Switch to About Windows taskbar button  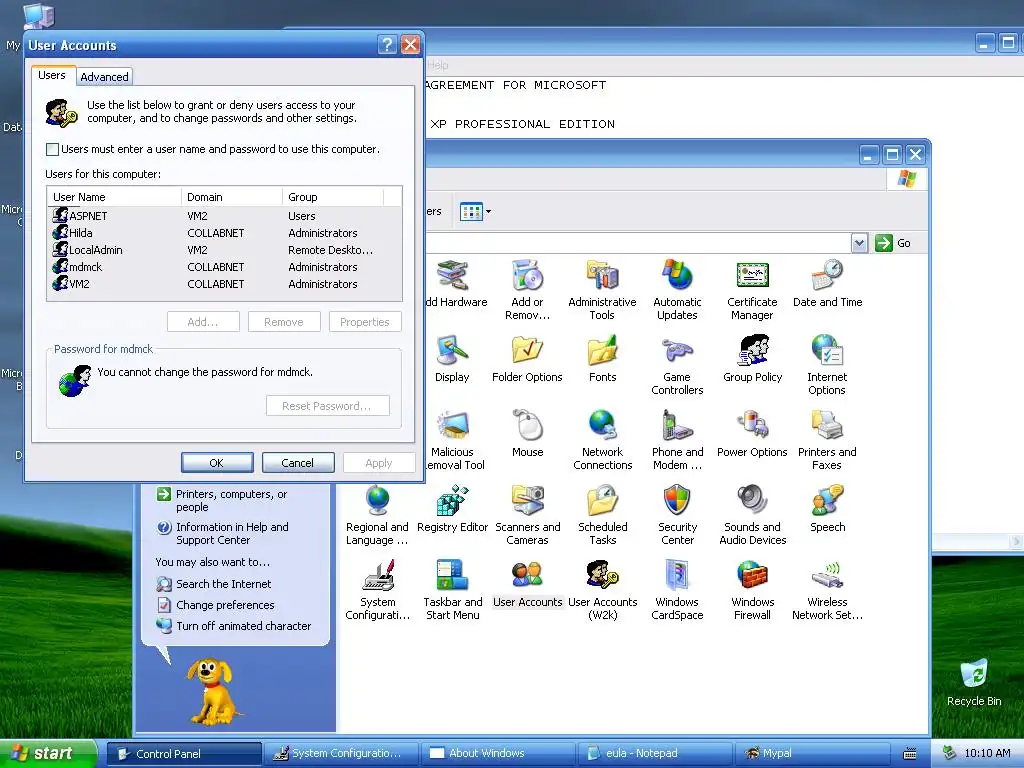point(498,753)
